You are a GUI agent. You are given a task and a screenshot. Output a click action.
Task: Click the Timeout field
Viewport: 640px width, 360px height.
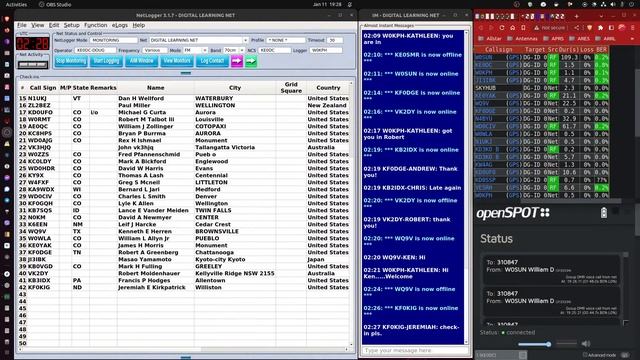point(335,40)
